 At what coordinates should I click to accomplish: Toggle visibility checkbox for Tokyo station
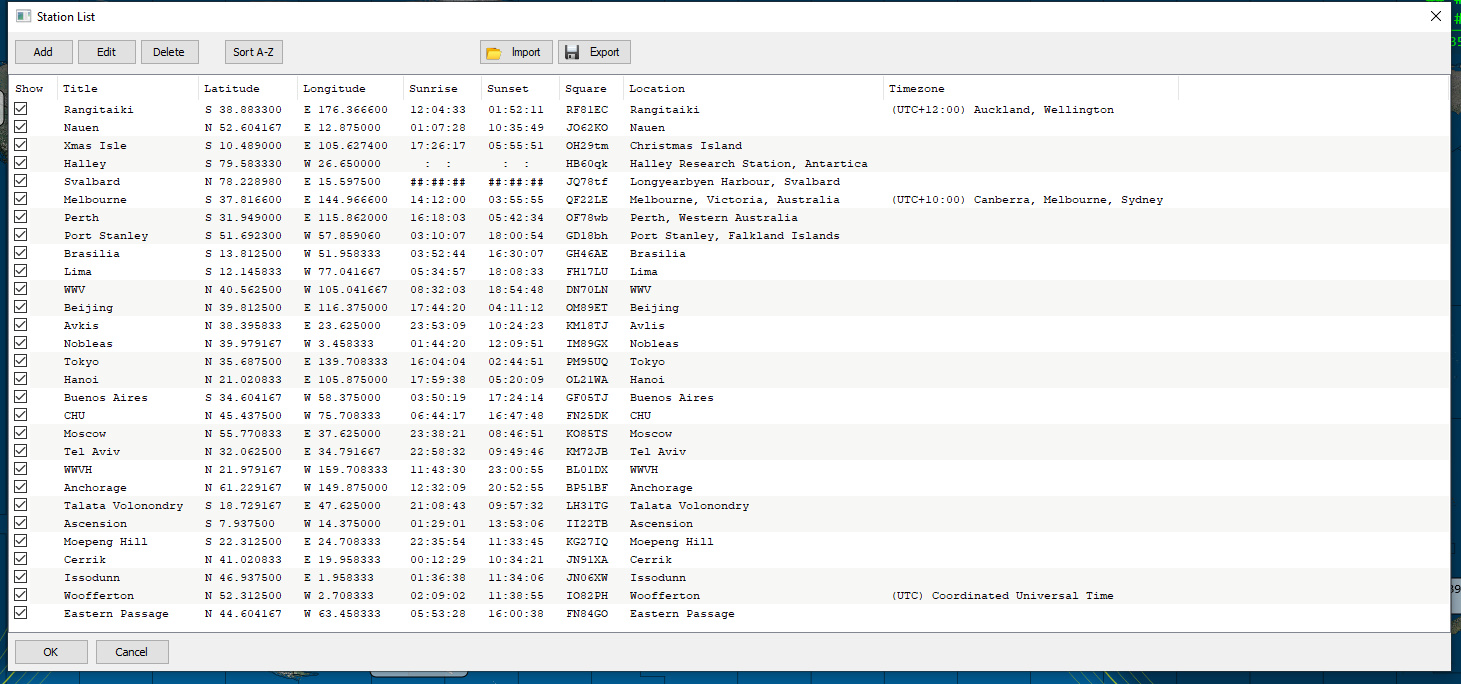(21, 361)
